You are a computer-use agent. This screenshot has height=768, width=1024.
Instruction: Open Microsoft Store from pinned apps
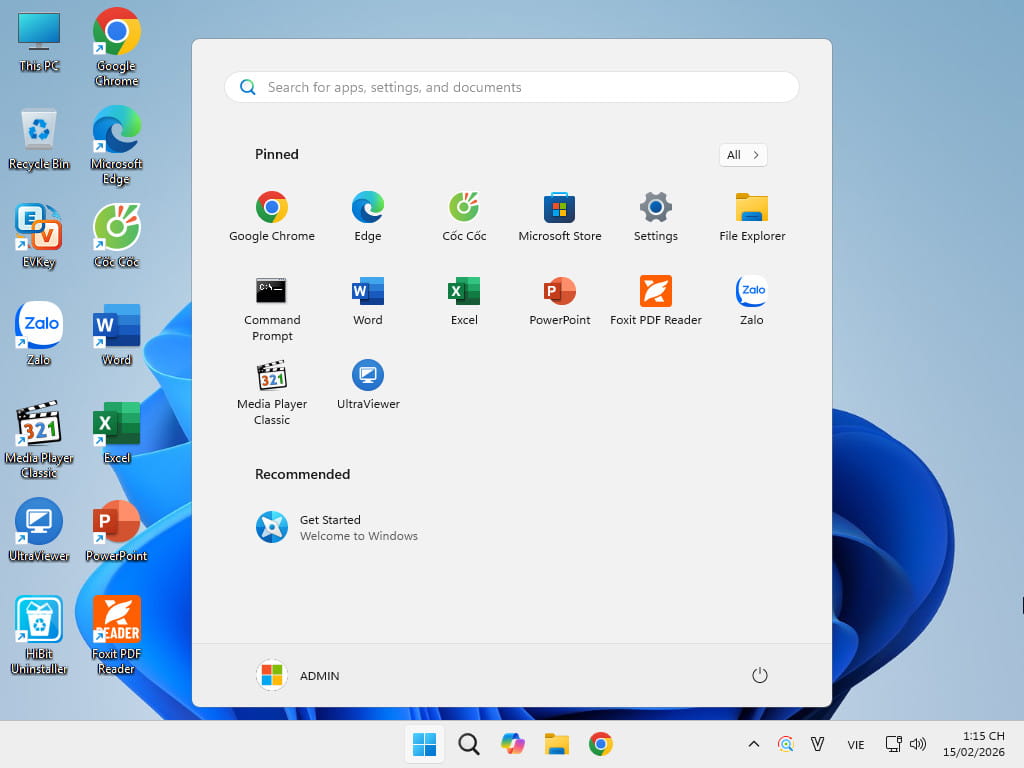560,216
